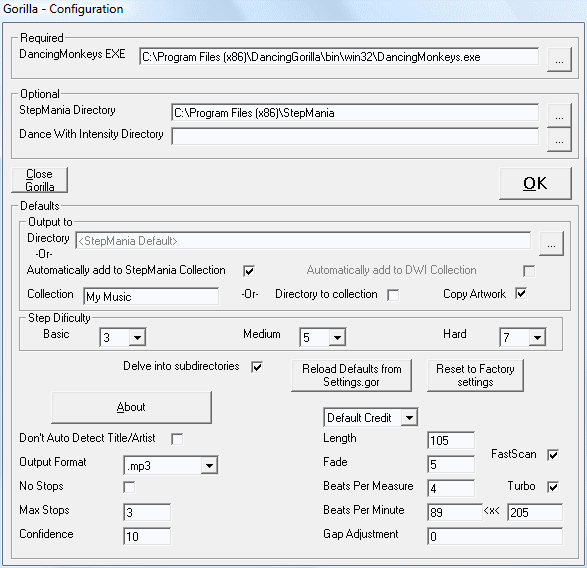Image resolution: width=587 pixels, height=568 pixels.
Task: Focus the Confidence field
Action: [x=147, y=536]
